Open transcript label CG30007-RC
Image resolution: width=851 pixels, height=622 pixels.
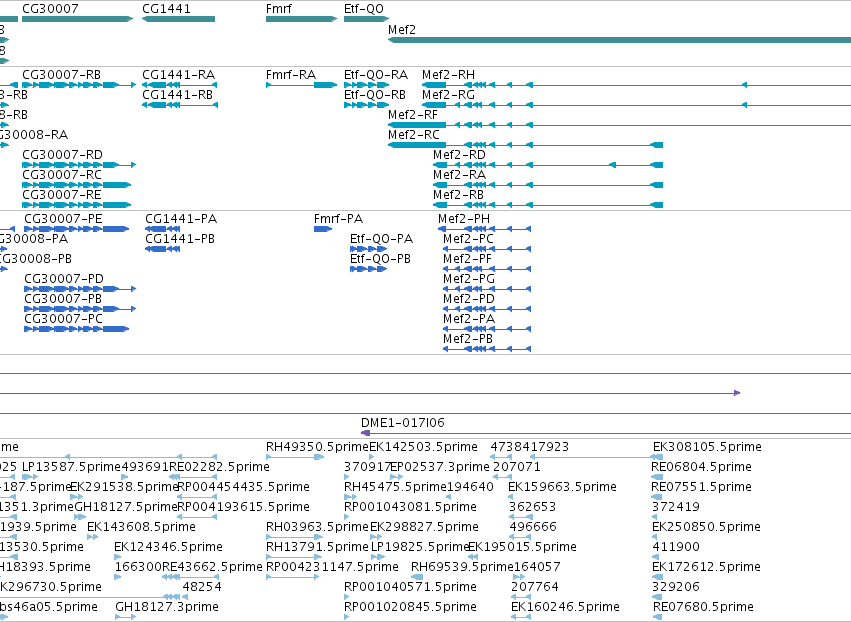[62, 175]
